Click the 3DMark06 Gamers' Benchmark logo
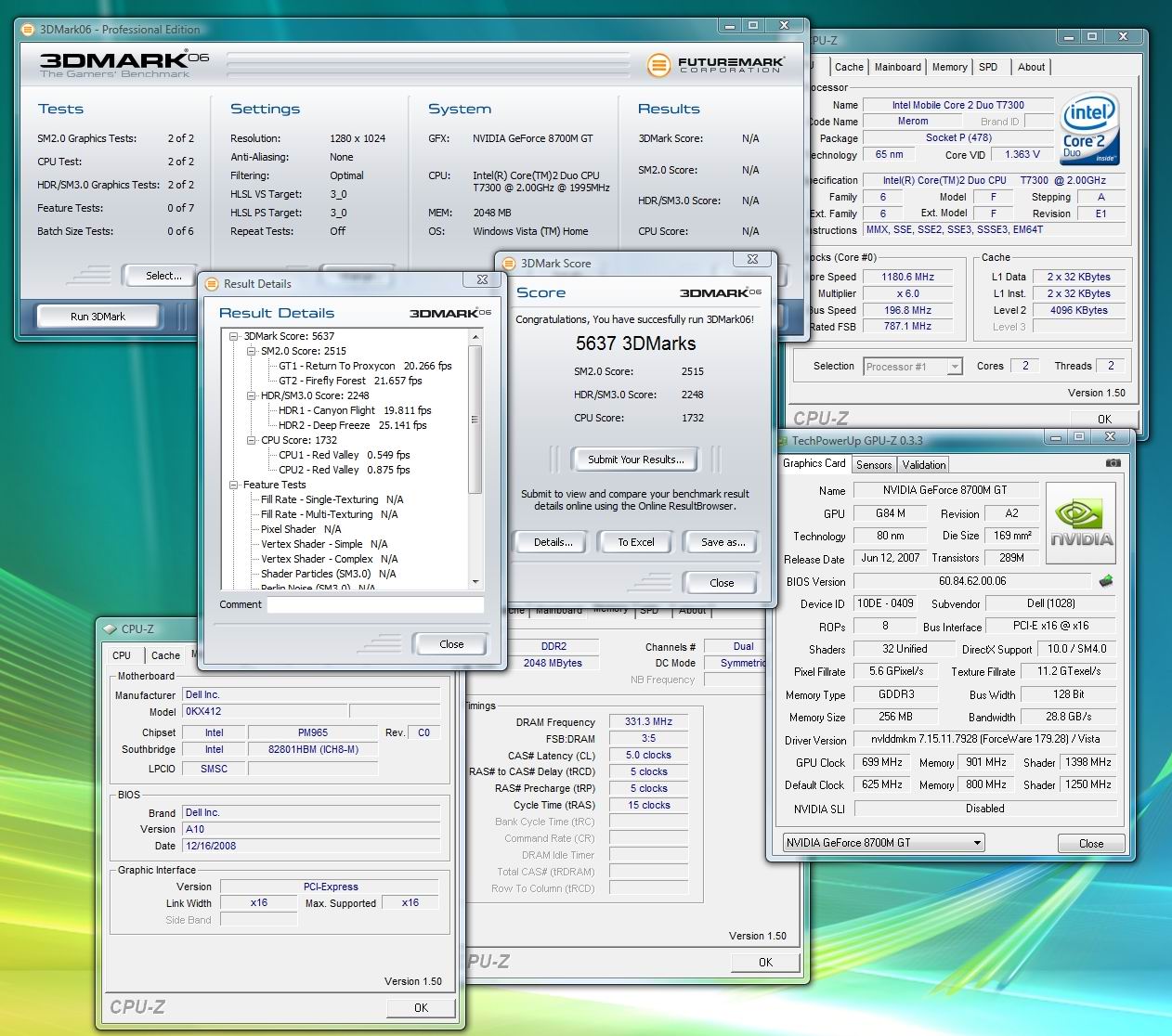 click(x=124, y=64)
